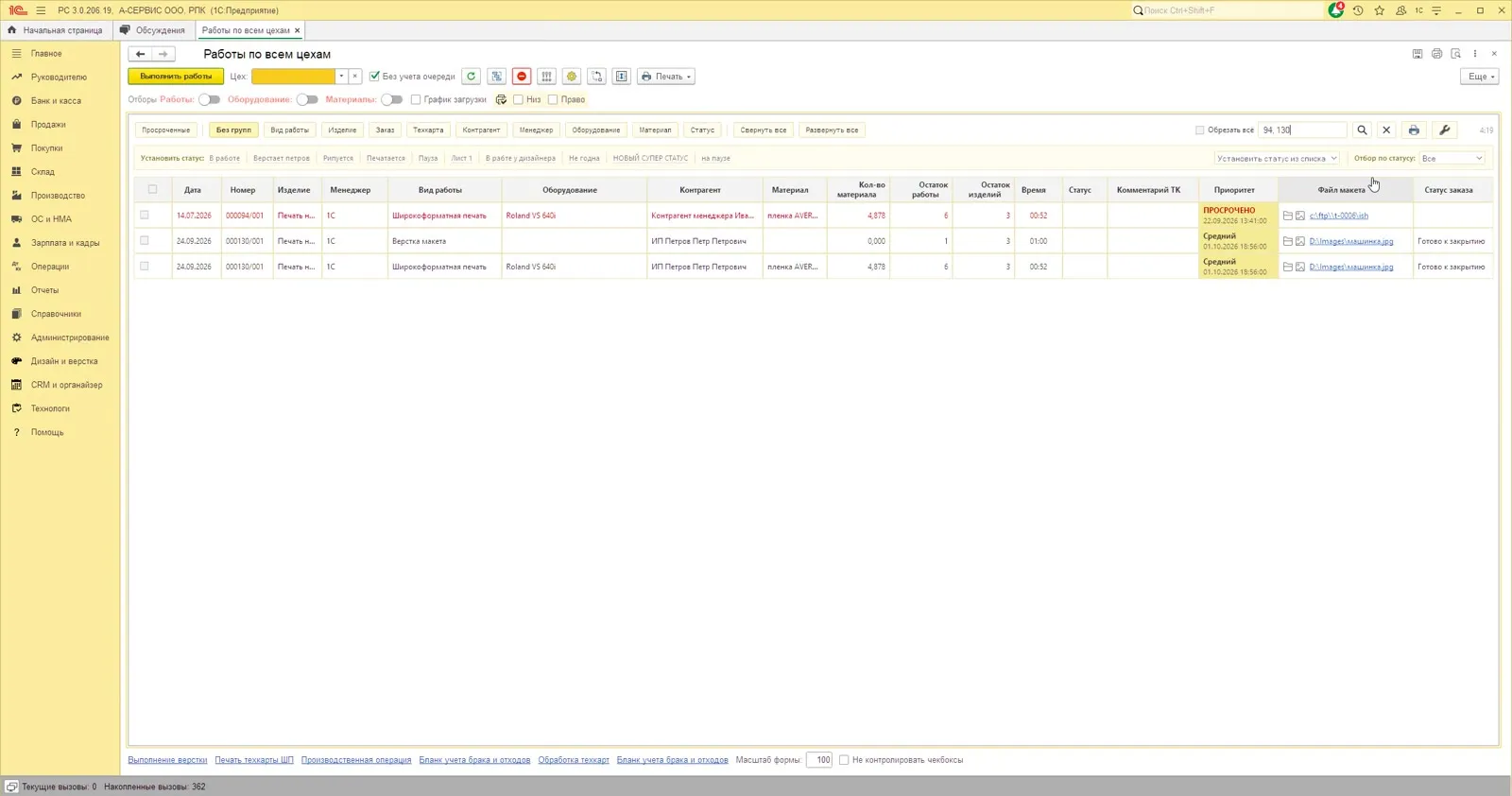Uncheck 'Без учета очереди' checkbox
Image resolution: width=1512 pixels, height=796 pixels.
[374, 77]
